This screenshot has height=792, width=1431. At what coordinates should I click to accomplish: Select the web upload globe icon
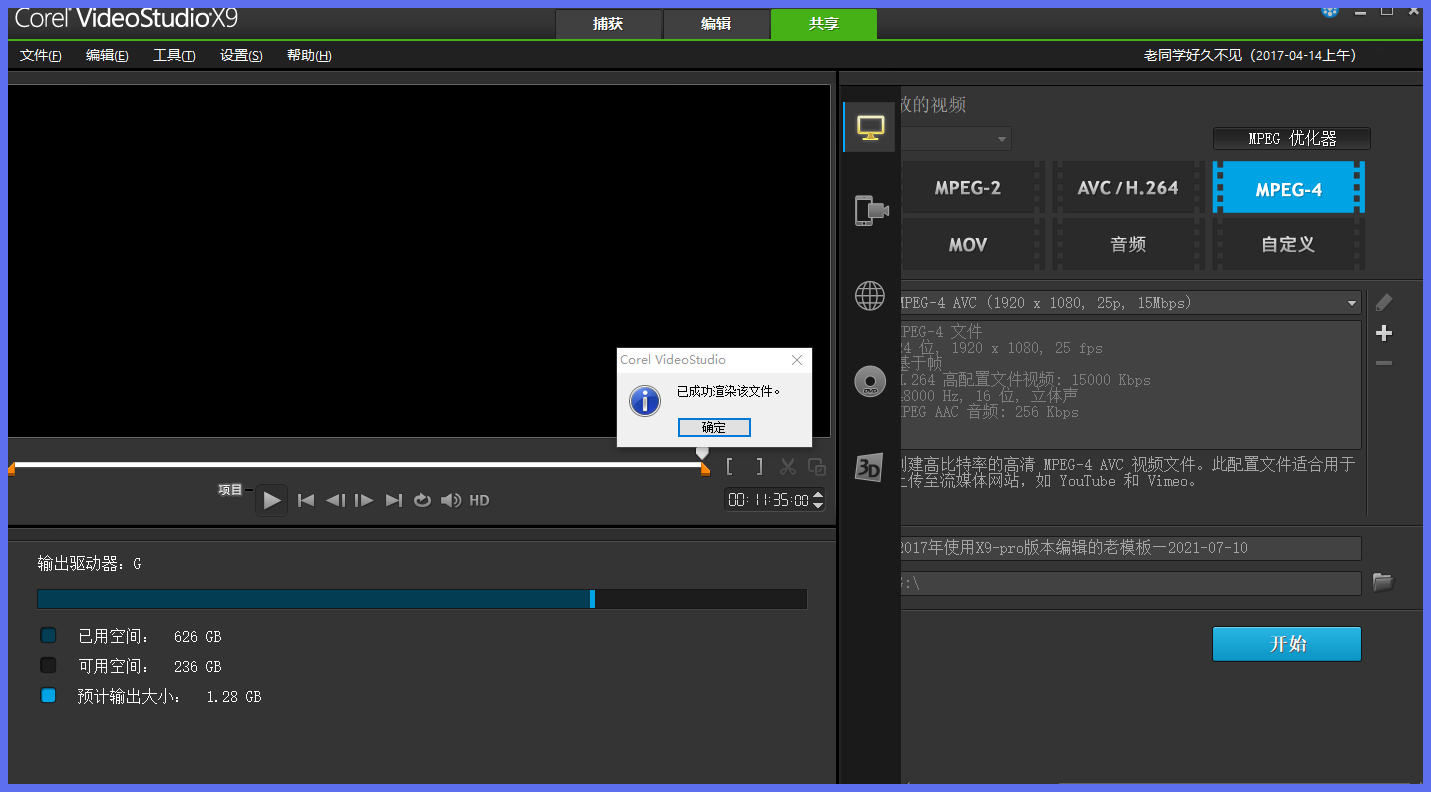pyautogui.click(x=870, y=296)
